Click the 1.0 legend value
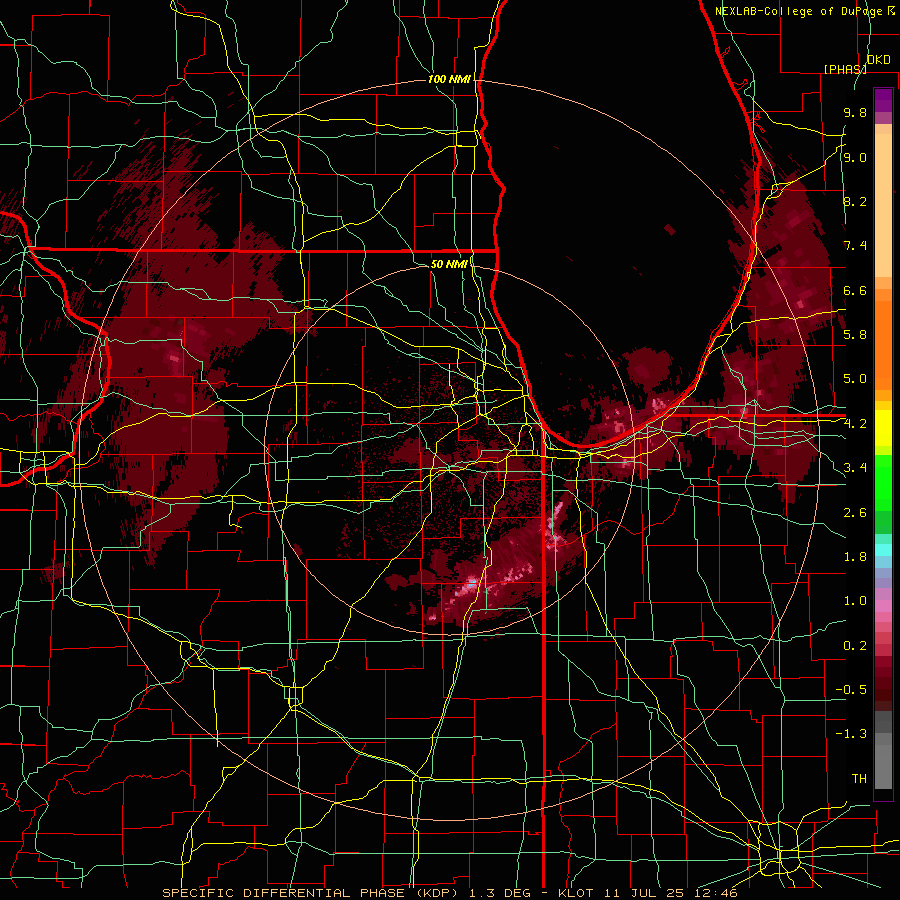 click(x=855, y=600)
